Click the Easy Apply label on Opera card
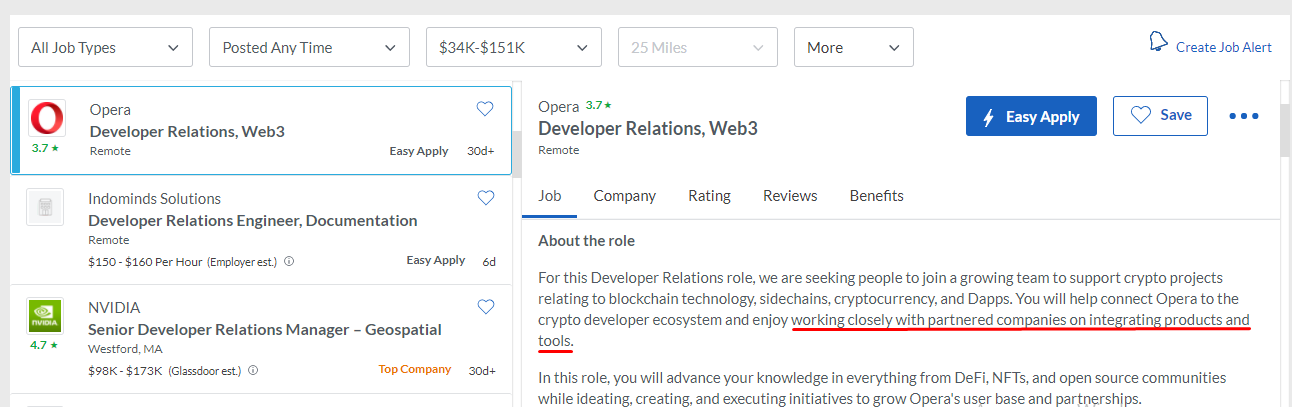The height and width of the screenshot is (407, 1292). tap(418, 151)
